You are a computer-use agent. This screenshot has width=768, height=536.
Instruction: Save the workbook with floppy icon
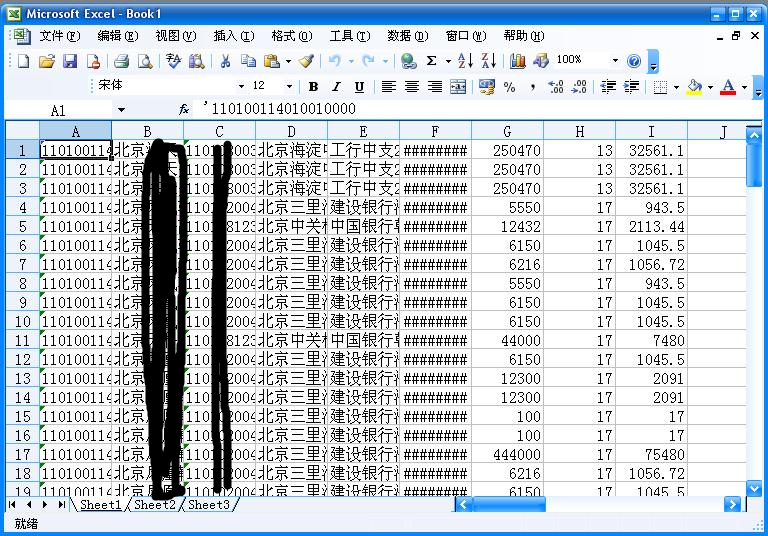click(70, 61)
